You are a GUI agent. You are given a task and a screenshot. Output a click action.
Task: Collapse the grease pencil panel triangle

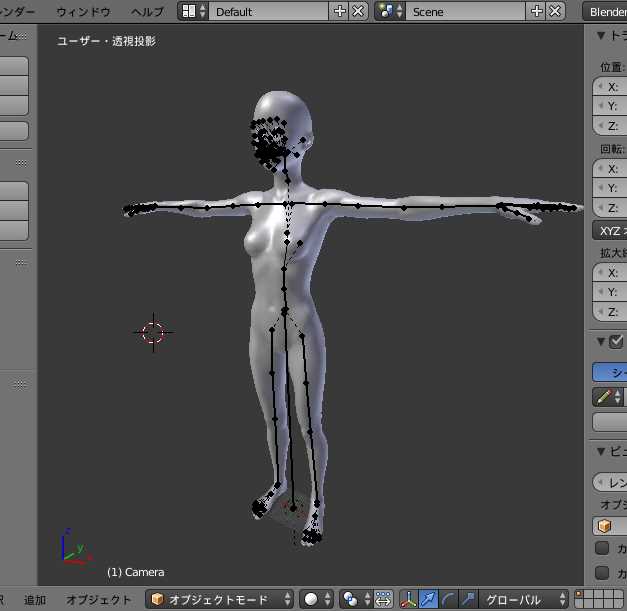[x=601, y=341]
